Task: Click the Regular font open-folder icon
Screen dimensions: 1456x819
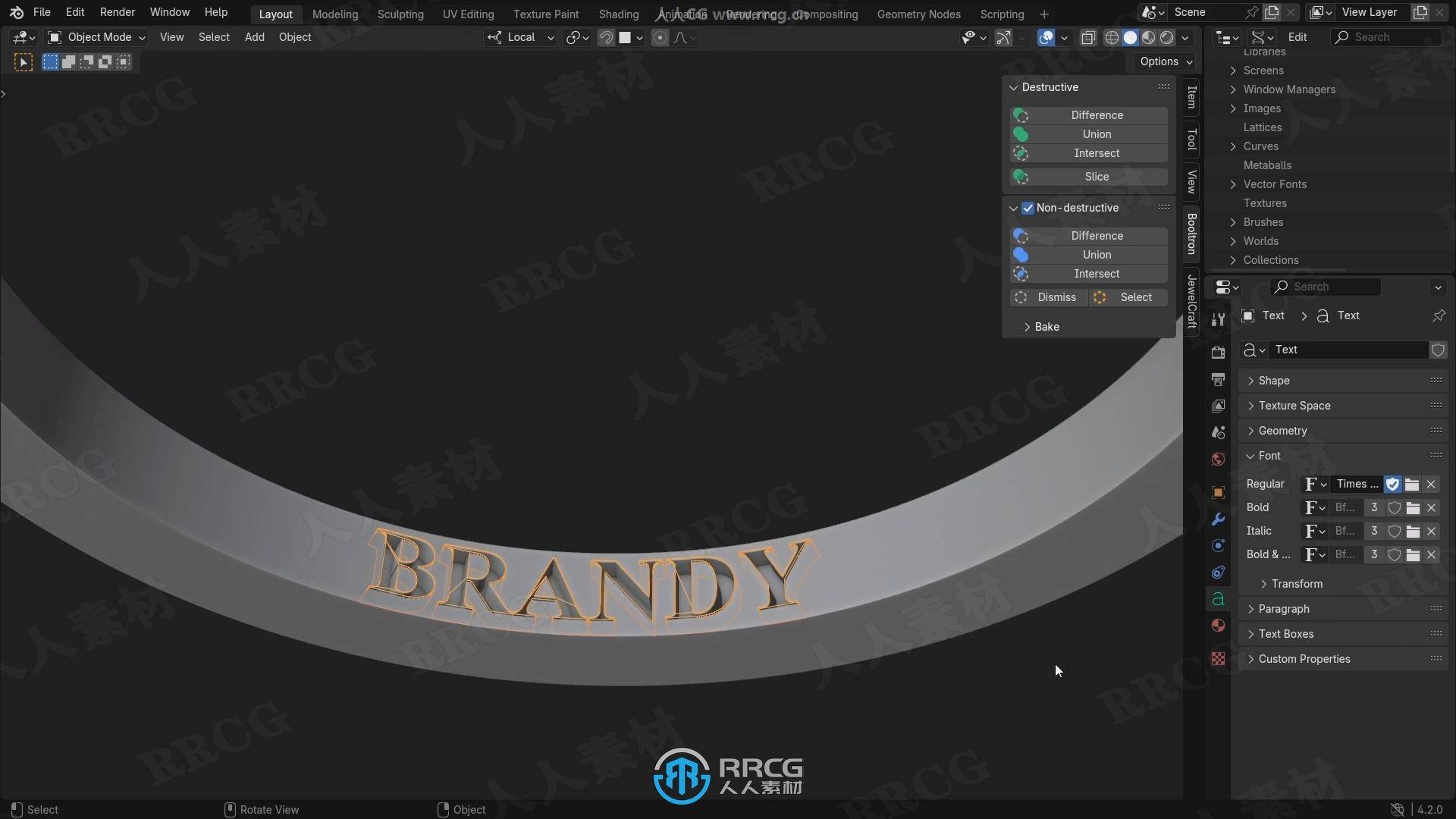Action: pyautogui.click(x=1412, y=484)
